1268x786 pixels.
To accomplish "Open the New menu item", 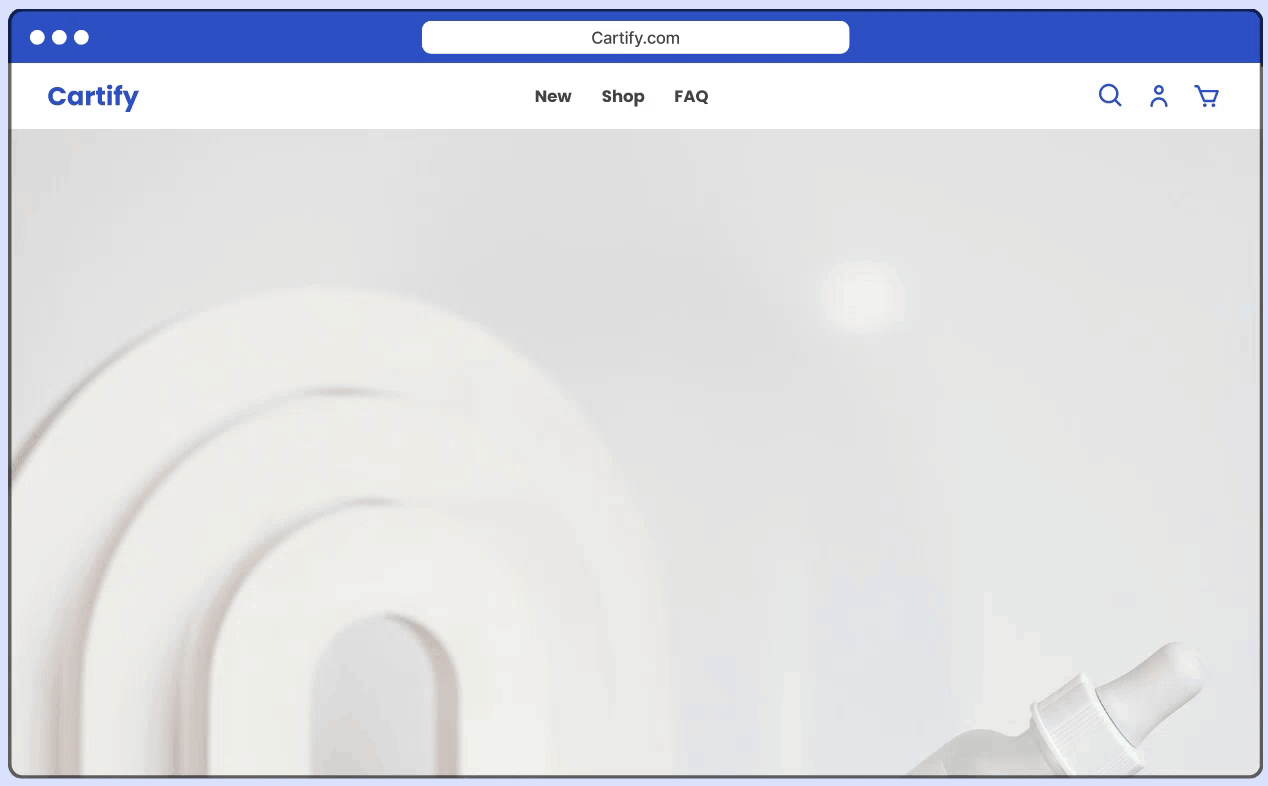I will pos(553,97).
